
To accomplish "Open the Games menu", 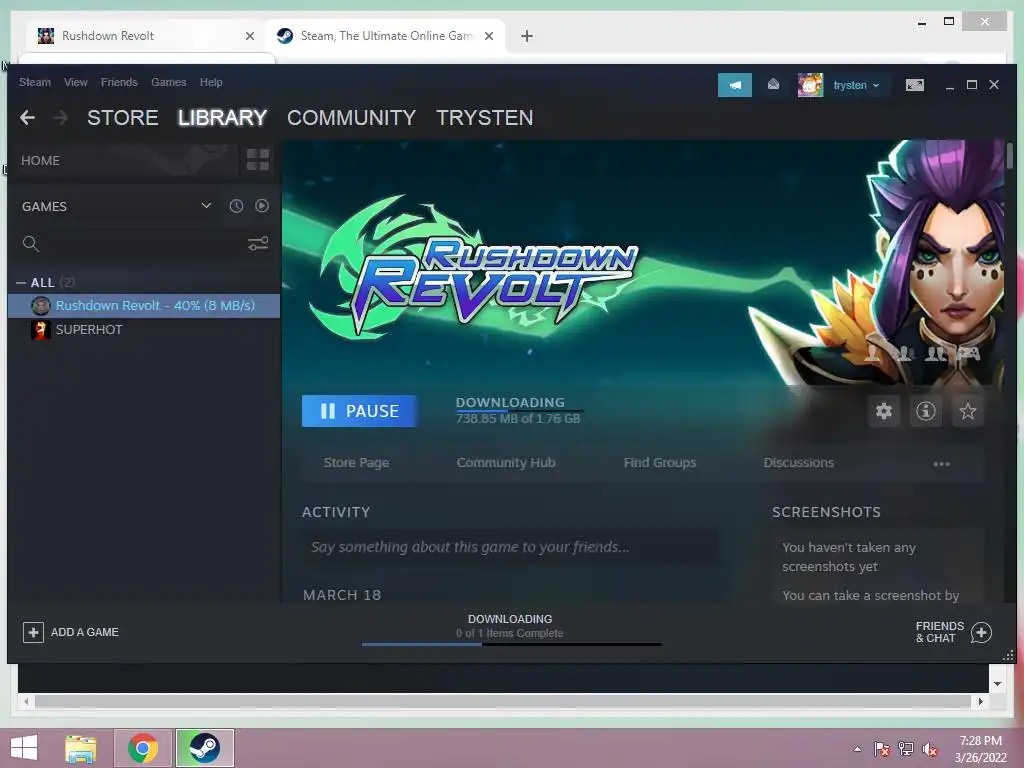I will point(168,82).
